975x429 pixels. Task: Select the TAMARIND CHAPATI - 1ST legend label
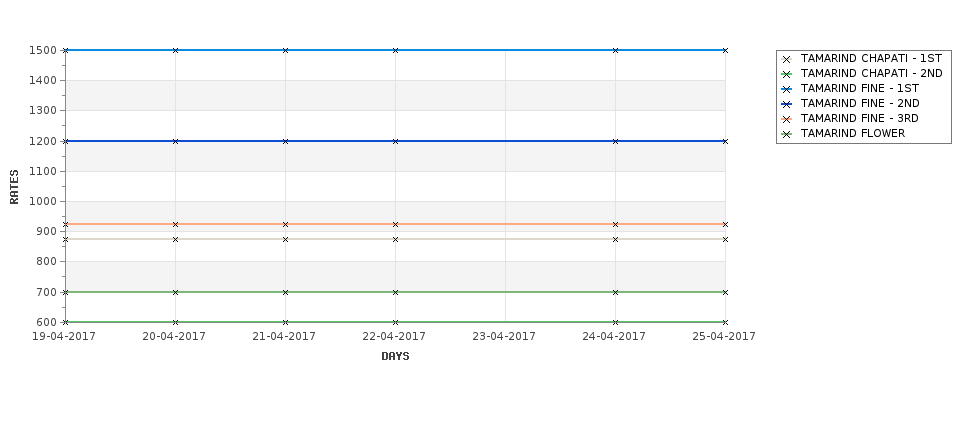coord(871,58)
